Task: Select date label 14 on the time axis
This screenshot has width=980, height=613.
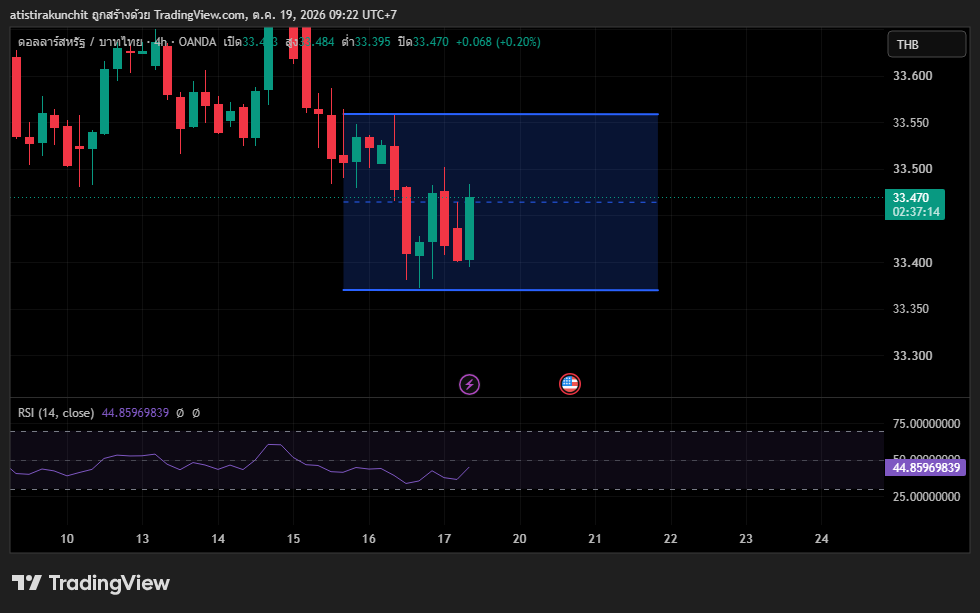Action: pos(218,539)
